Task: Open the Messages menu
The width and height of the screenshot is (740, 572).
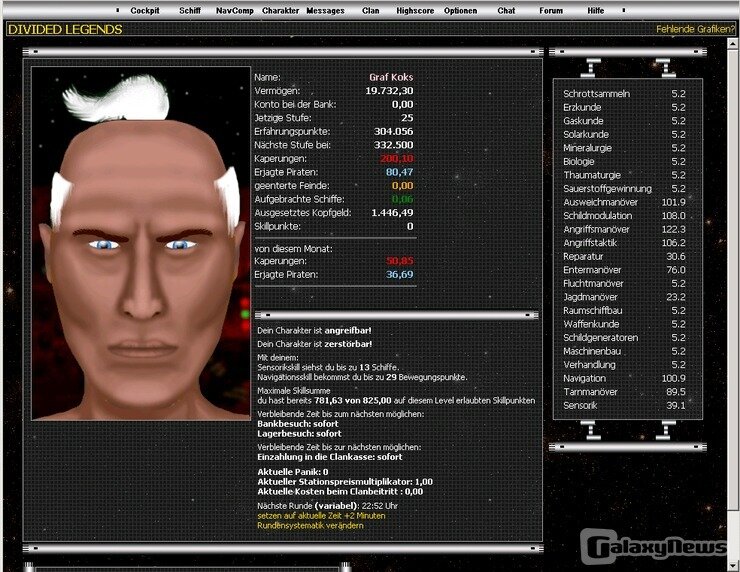Action: [x=325, y=10]
